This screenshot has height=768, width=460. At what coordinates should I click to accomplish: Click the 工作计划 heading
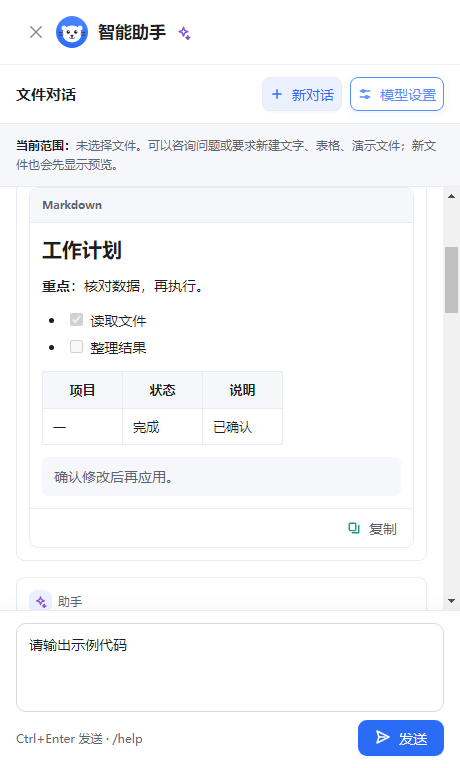(x=82, y=250)
